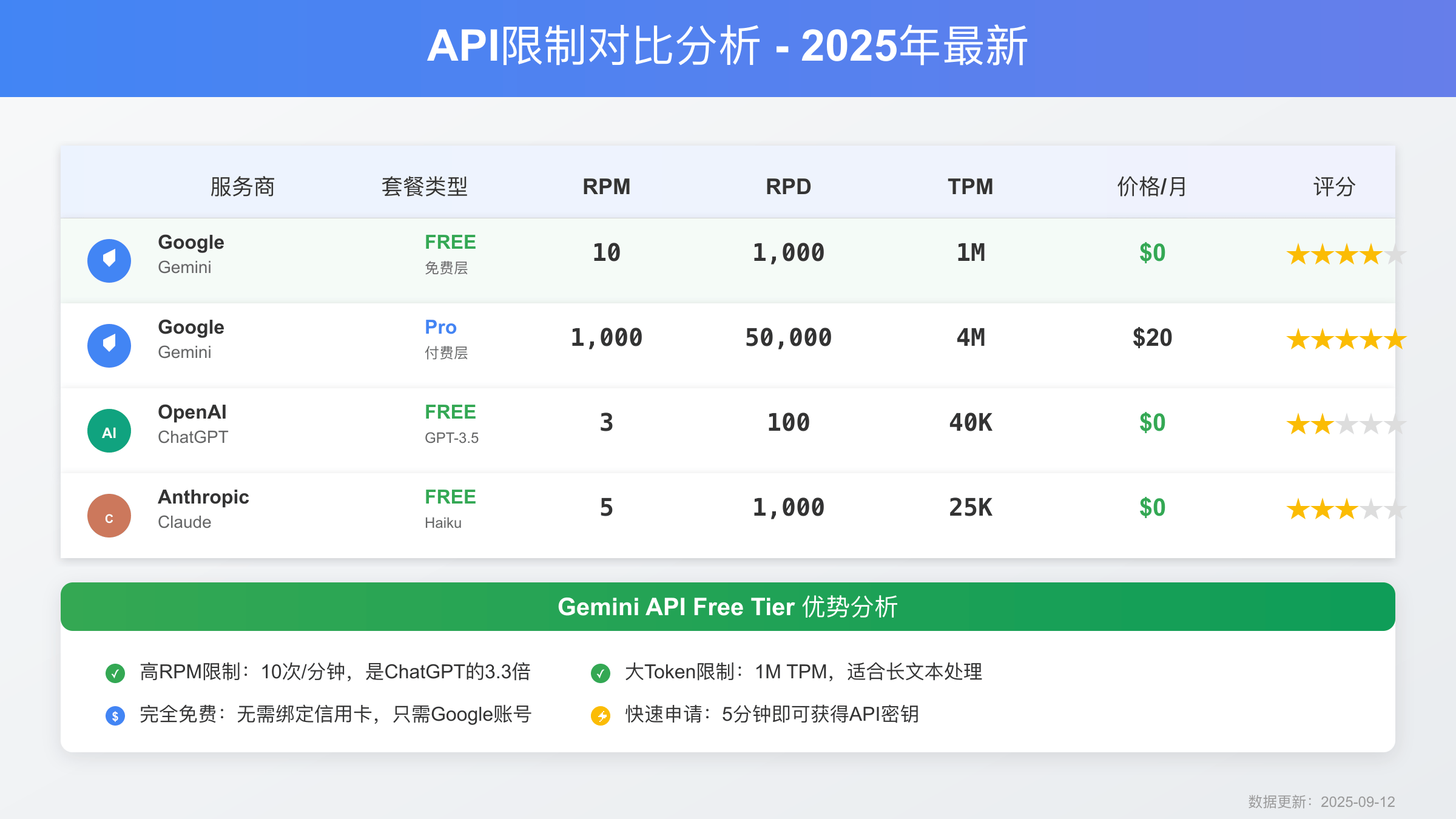
Task: Click the TPM value 4M
Action: [971, 337]
